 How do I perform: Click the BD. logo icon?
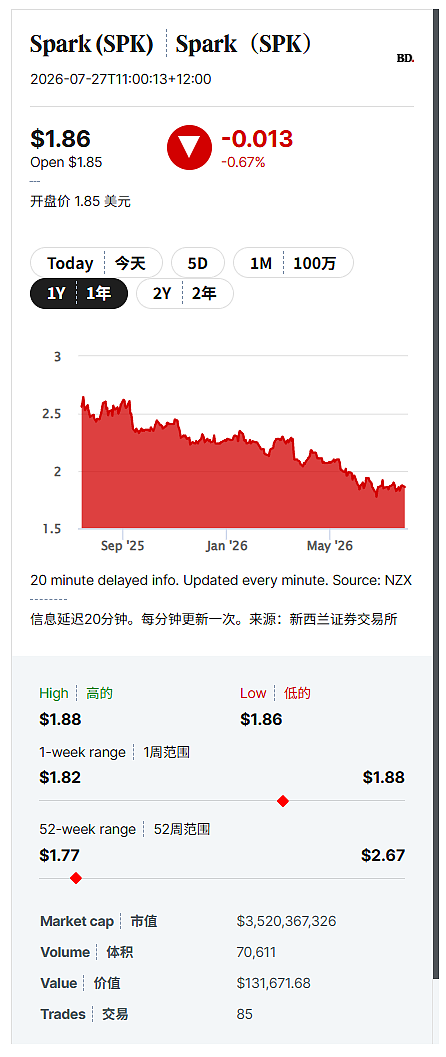pos(406,59)
